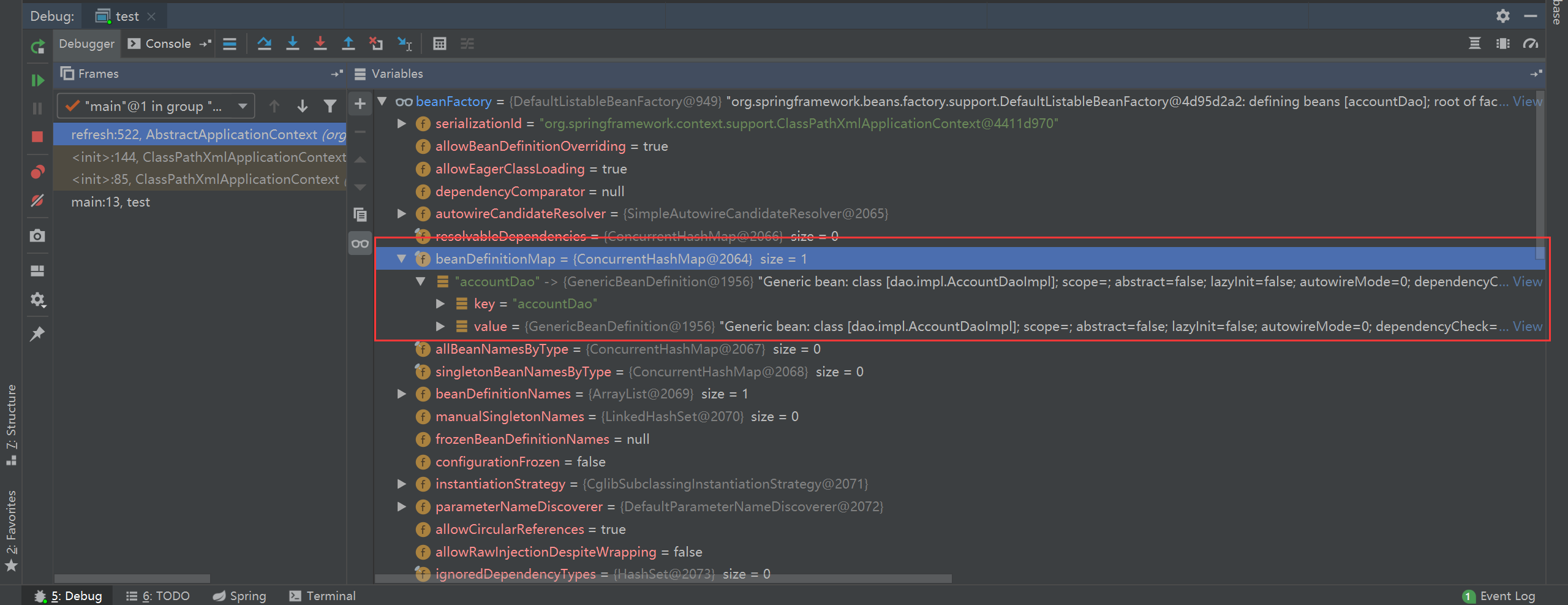1568x605 pixels.
Task: Open the Terminal tool window tab
Action: (x=323, y=596)
